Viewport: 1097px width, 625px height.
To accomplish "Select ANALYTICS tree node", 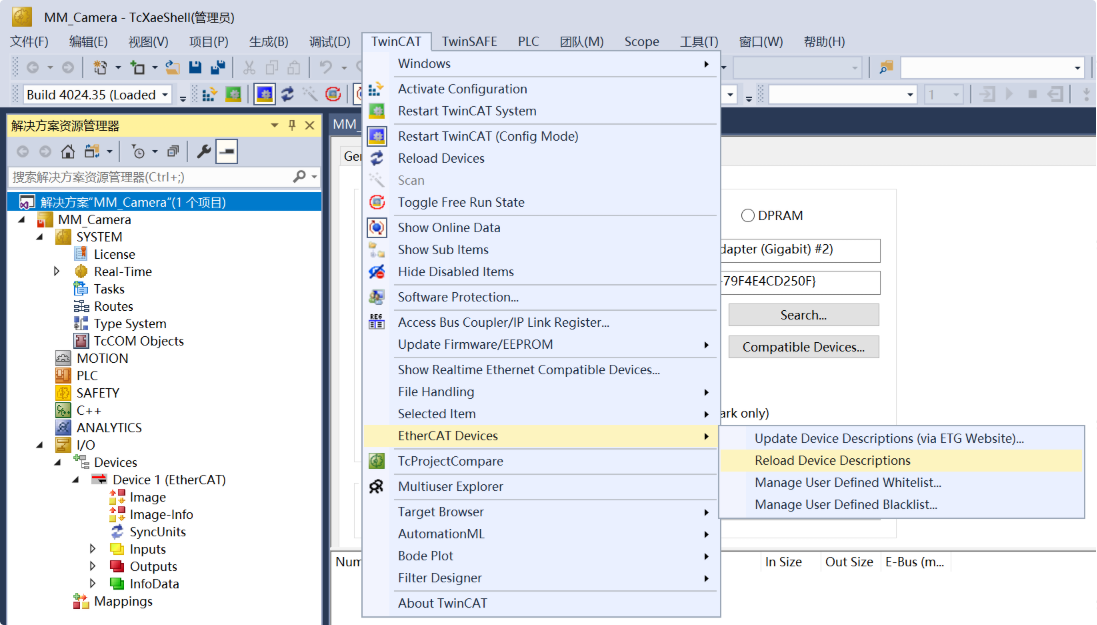I will [x=108, y=428].
